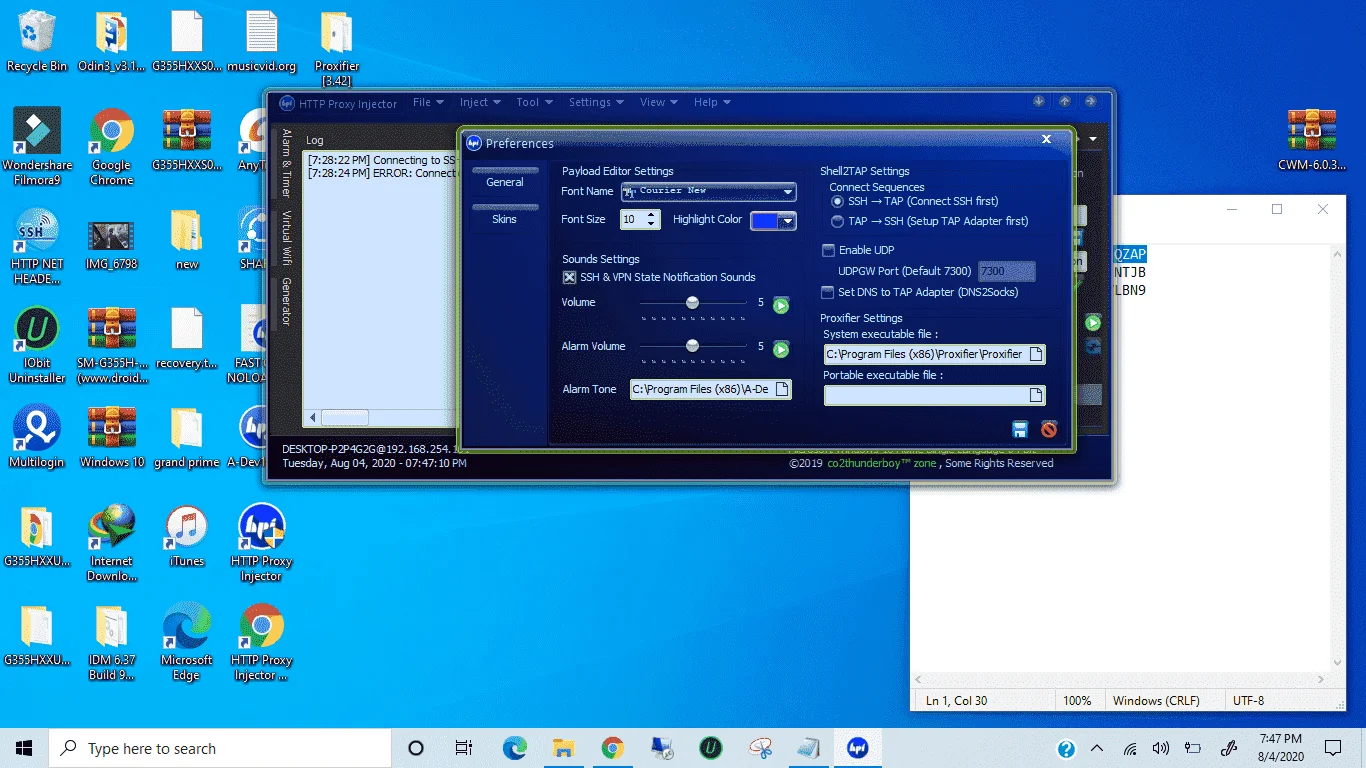Open the Help menu
The width and height of the screenshot is (1366, 768).
pyautogui.click(x=711, y=102)
